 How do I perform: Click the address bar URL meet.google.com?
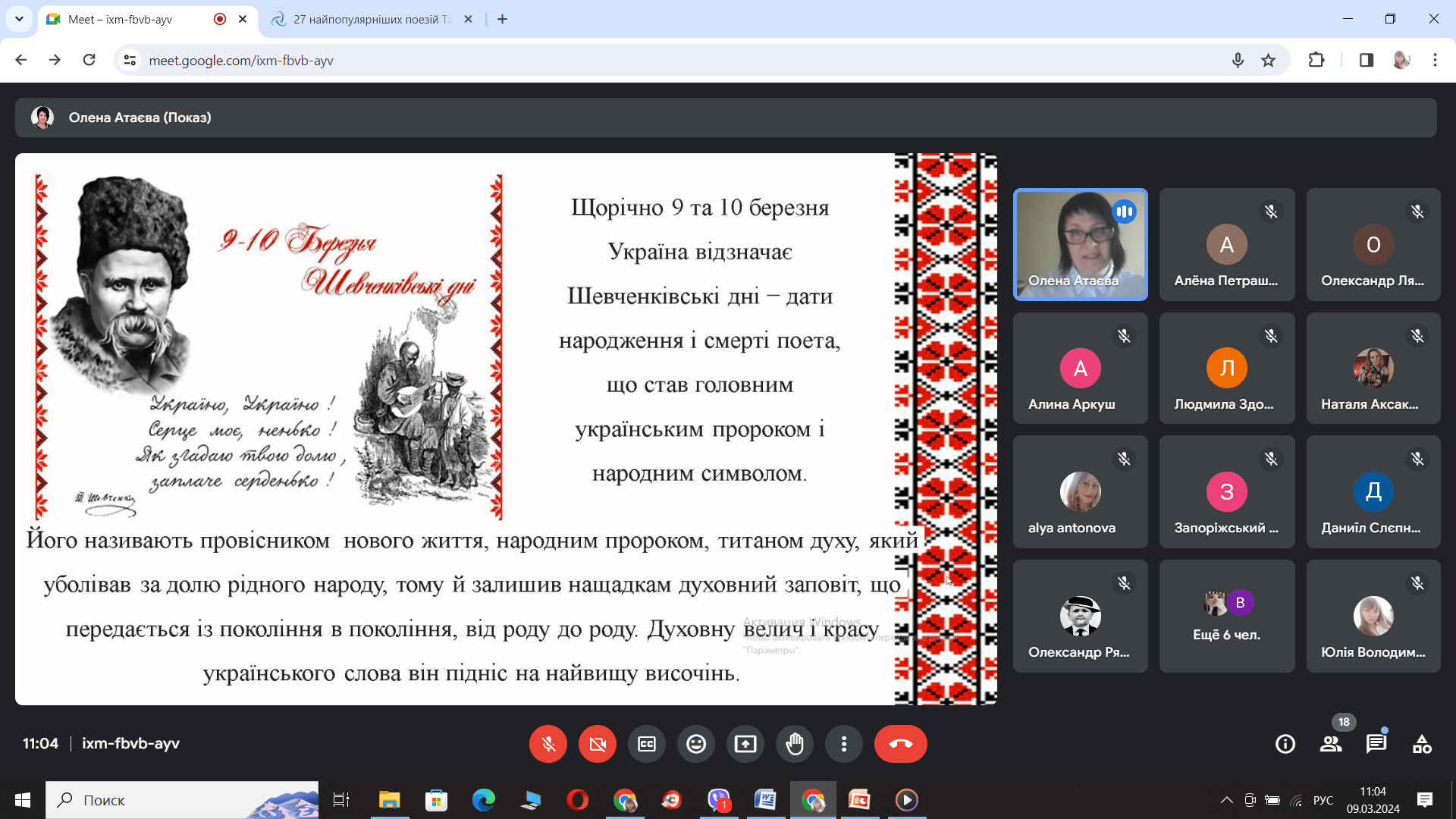(241, 60)
